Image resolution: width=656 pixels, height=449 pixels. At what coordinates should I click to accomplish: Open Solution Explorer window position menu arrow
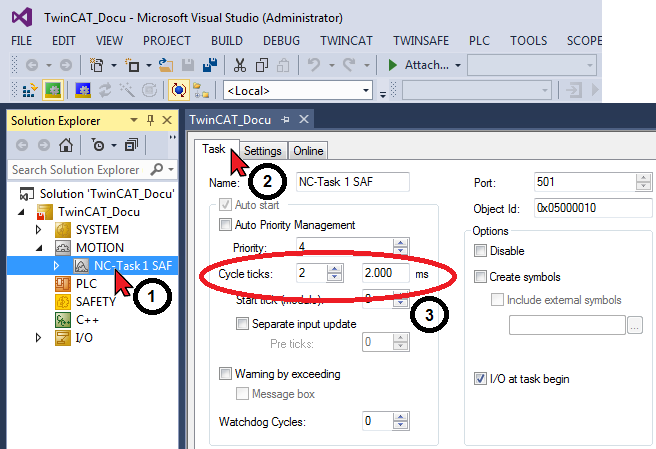coord(134,121)
